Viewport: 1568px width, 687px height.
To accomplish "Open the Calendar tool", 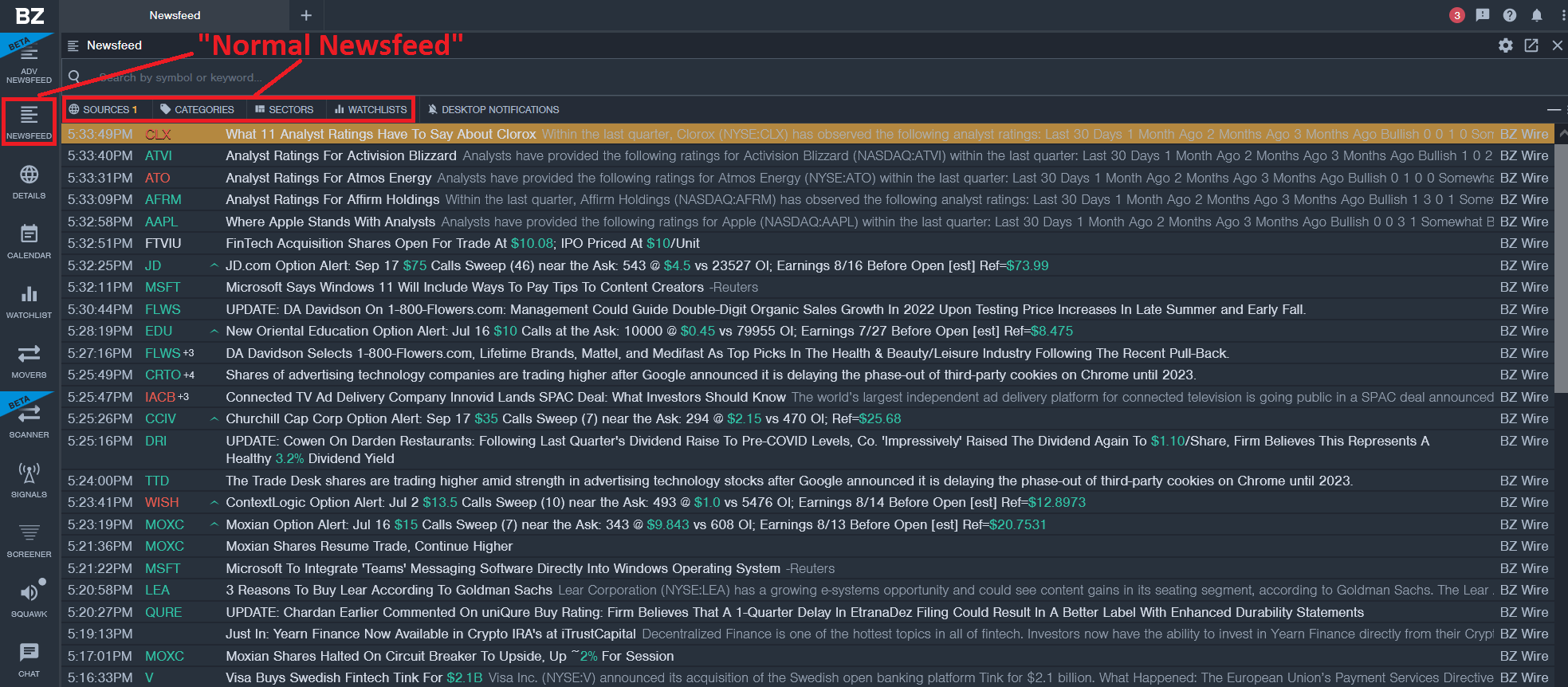I will pyautogui.click(x=29, y=241).
